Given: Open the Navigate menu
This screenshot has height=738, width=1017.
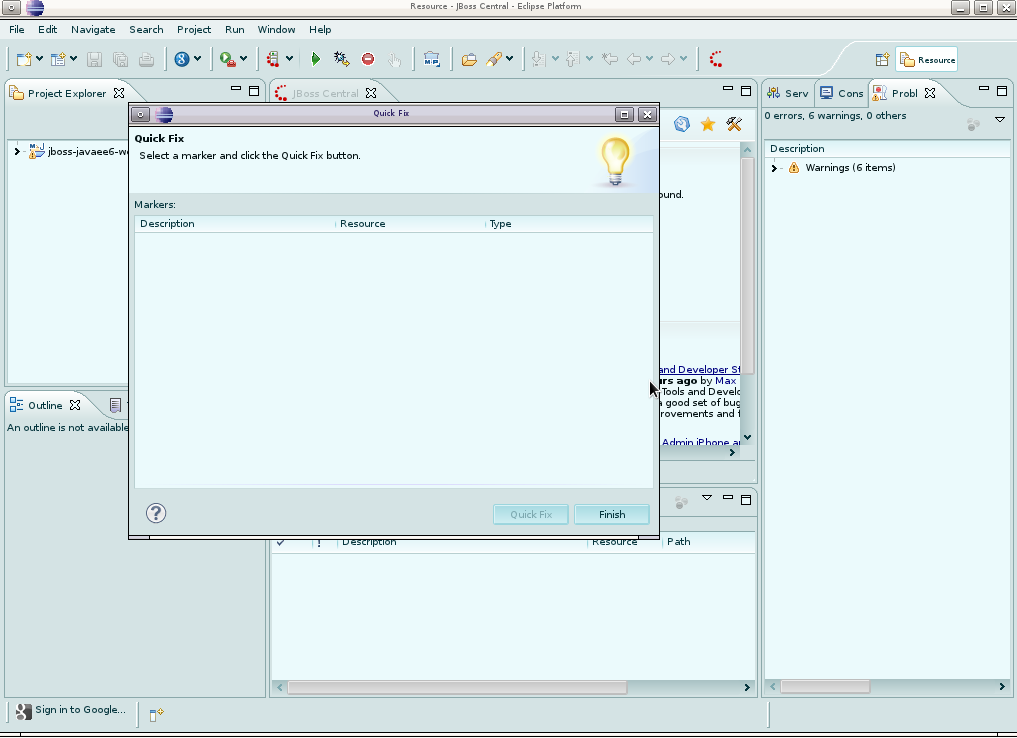Looking at the screenshot, I should (93, 30).
